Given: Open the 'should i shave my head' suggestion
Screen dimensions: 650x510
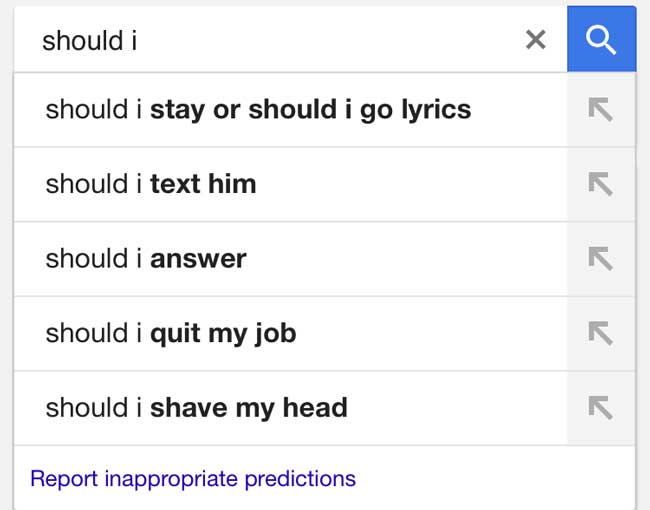Looking at the screenshot, I should click(196, 408).
